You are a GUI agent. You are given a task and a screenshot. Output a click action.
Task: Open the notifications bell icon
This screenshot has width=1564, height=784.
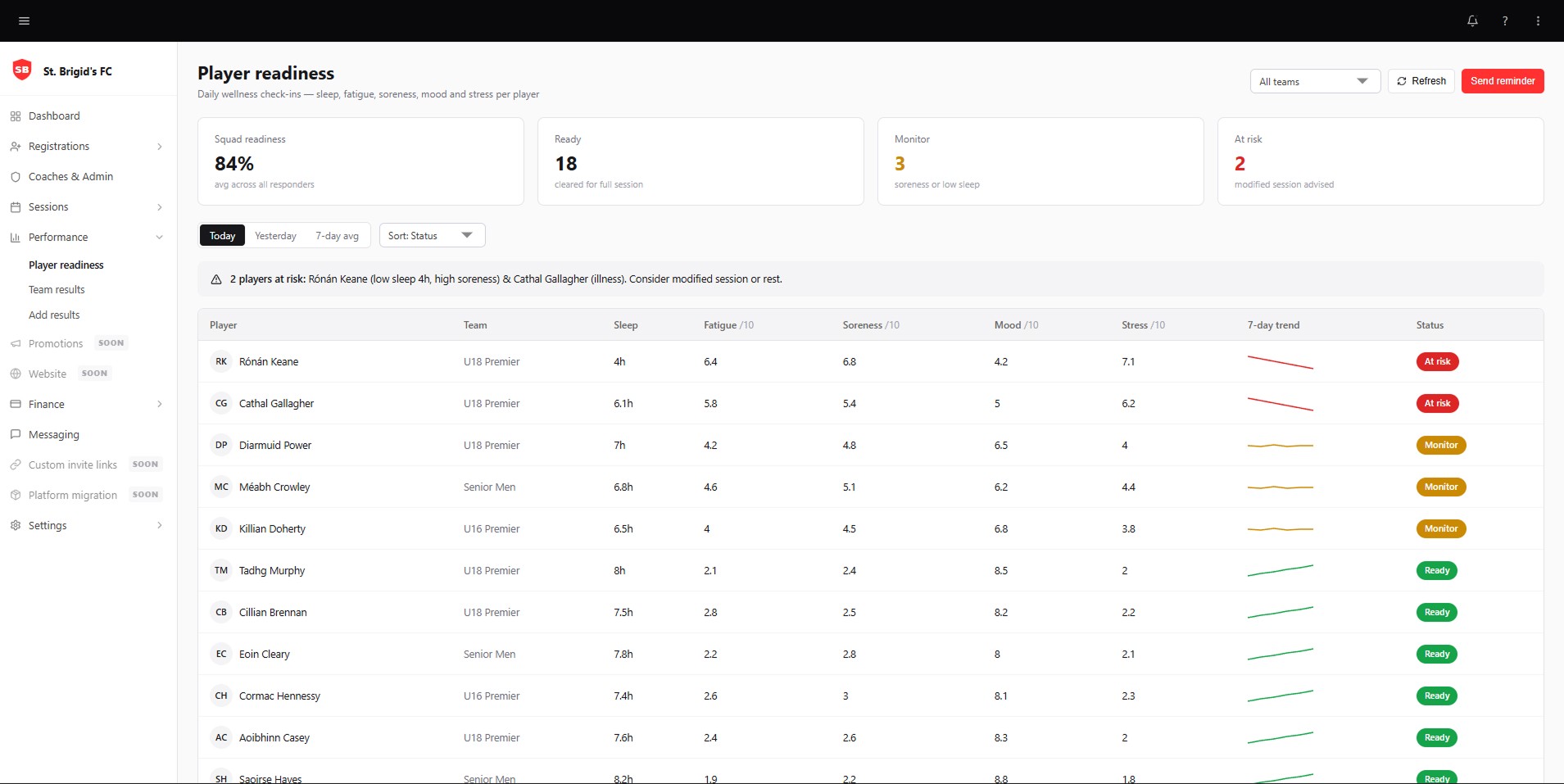point(1472,20)
